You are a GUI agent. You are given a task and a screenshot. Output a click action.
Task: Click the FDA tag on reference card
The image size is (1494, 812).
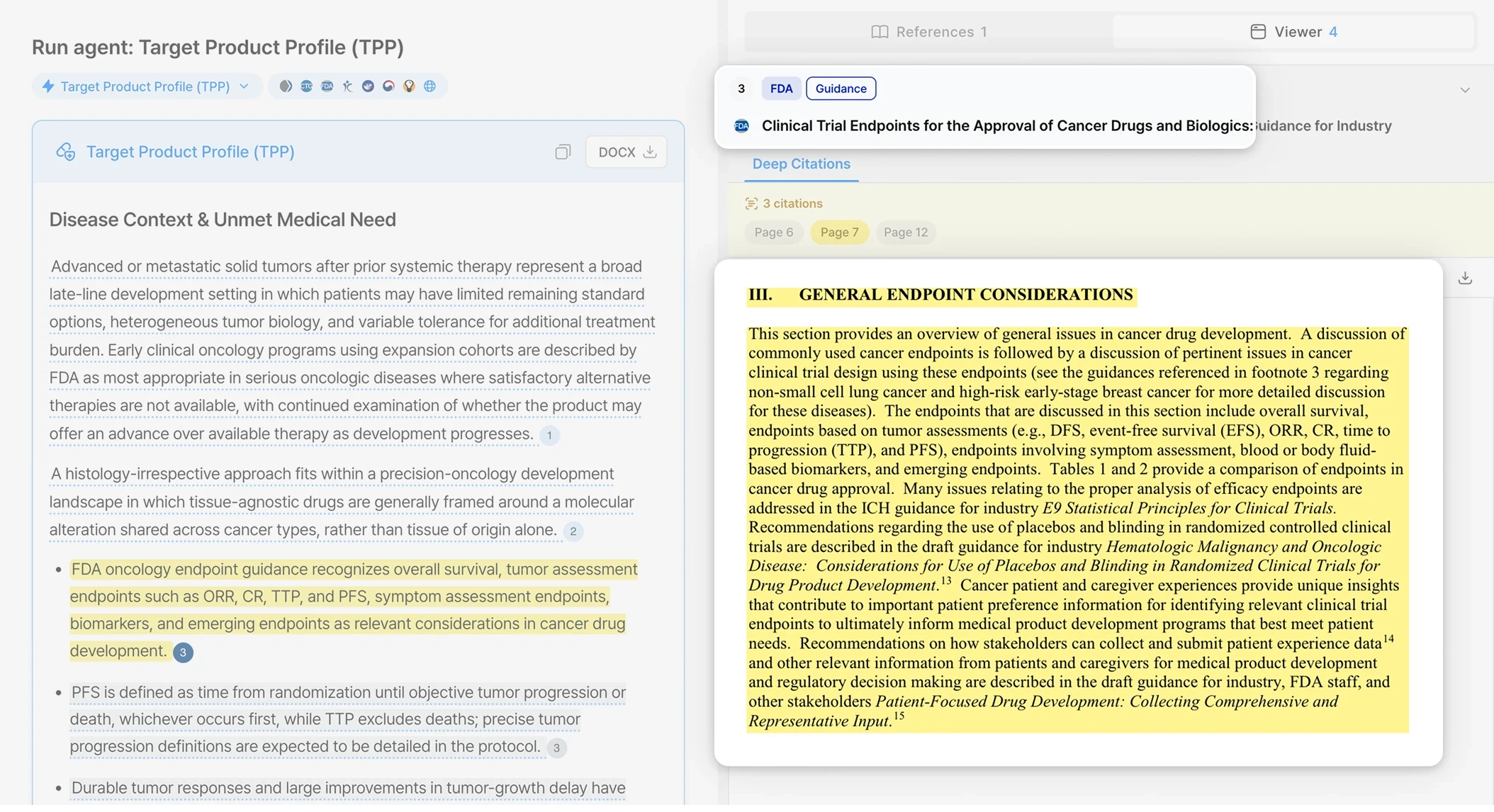[x=781, y=89]
